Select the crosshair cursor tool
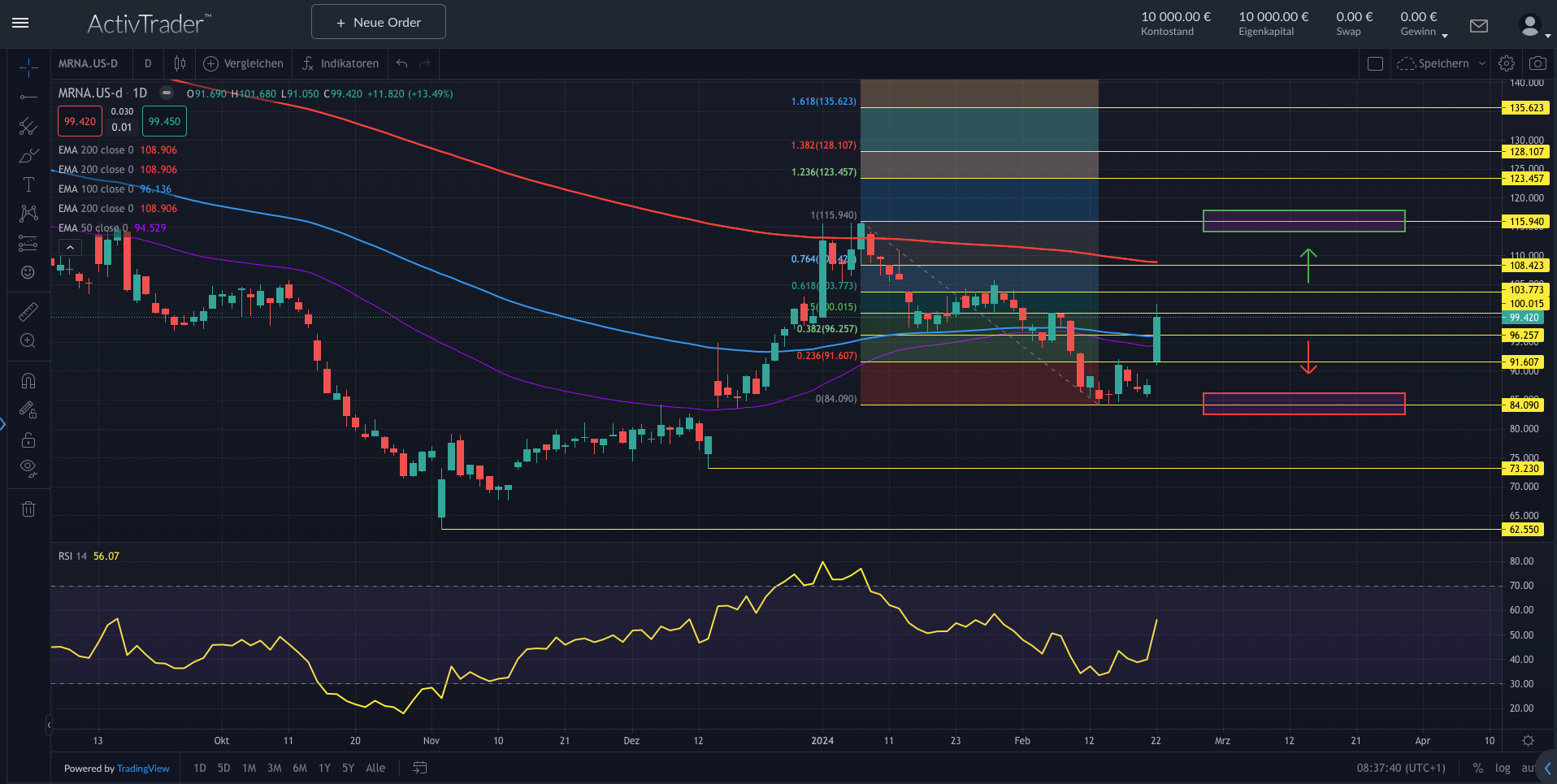Viewport: 1557px width, 784px height. coord(28,67)
